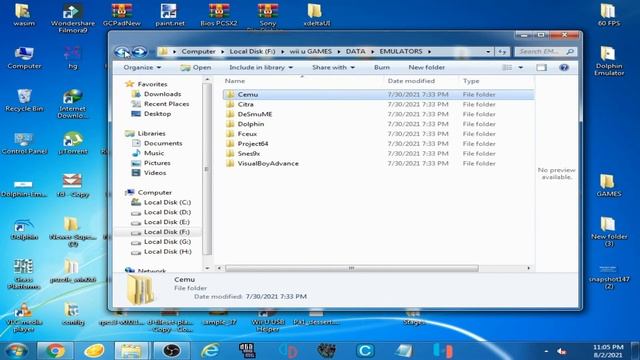Navigate to wii u GAMES in address bar

(311, 51)
